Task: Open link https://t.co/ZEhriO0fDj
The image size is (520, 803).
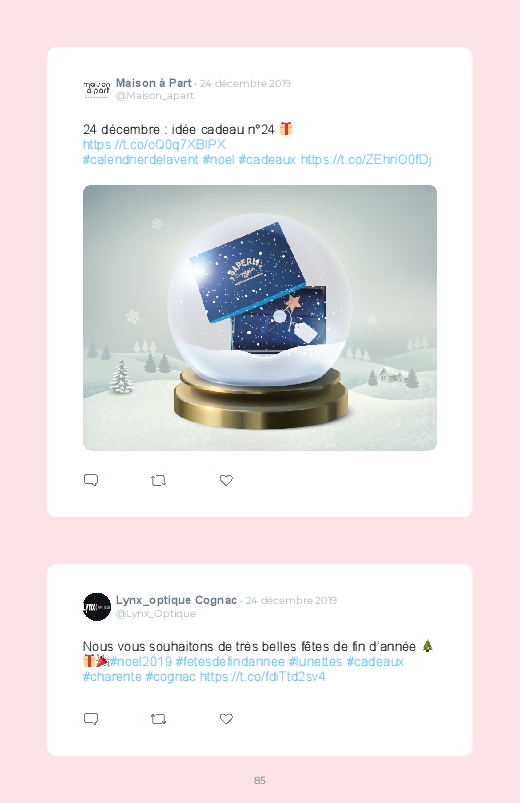Action: (366, 160)
